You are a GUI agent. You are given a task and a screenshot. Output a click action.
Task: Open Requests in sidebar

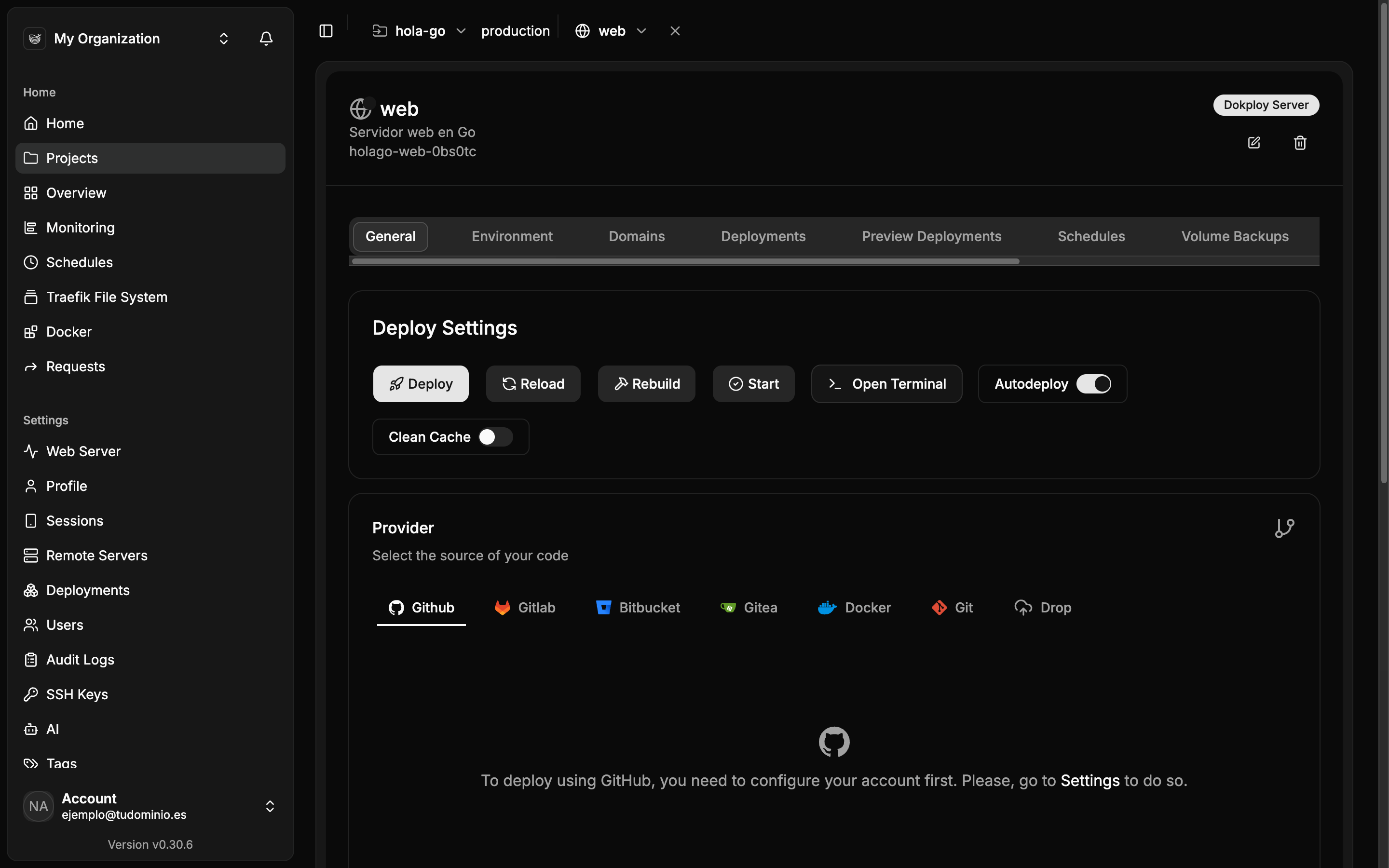point(150,366)
